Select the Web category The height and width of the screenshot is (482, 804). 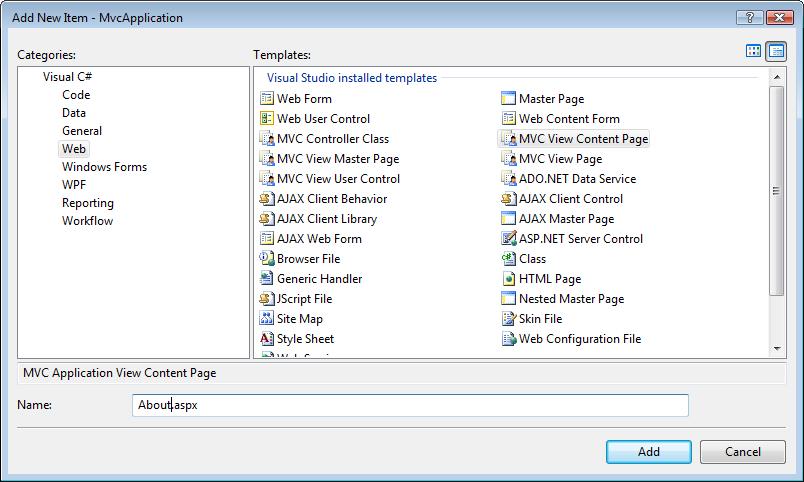[x=74, y=149]
